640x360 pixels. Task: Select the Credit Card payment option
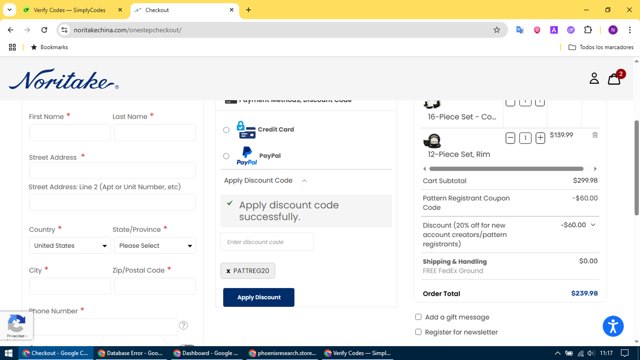click(x=226, y=130)
